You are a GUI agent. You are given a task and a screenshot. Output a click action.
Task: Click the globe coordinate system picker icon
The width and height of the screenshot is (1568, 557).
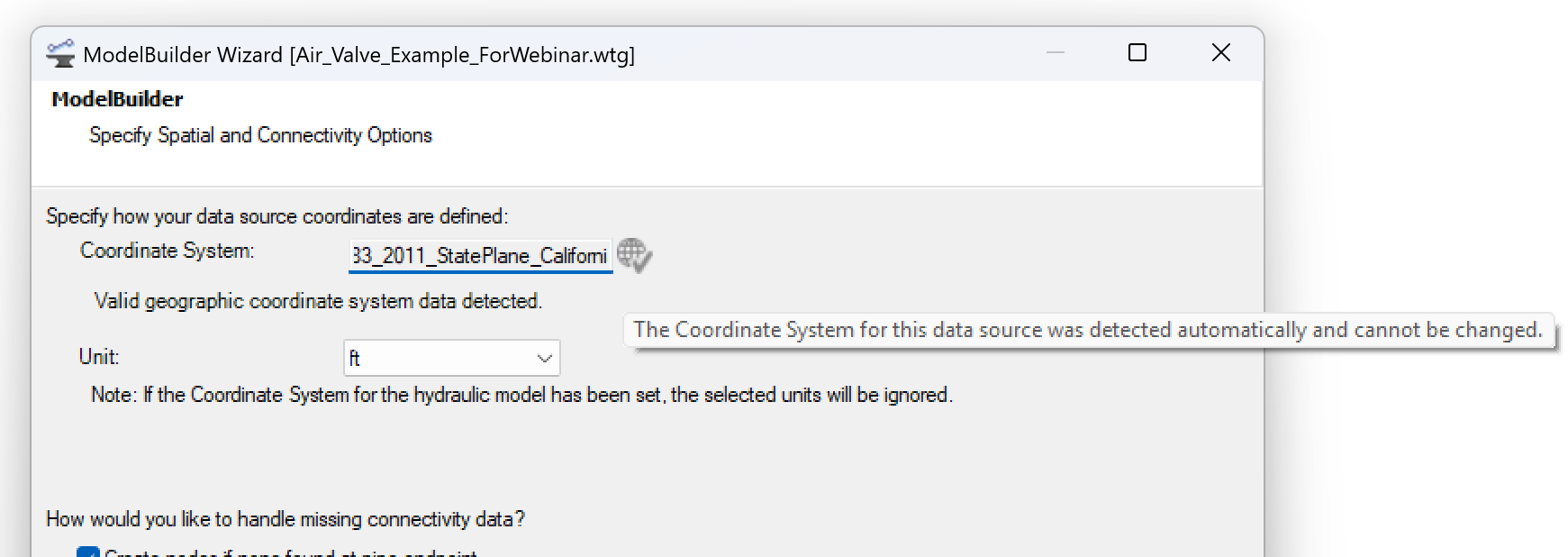[634, 255]
